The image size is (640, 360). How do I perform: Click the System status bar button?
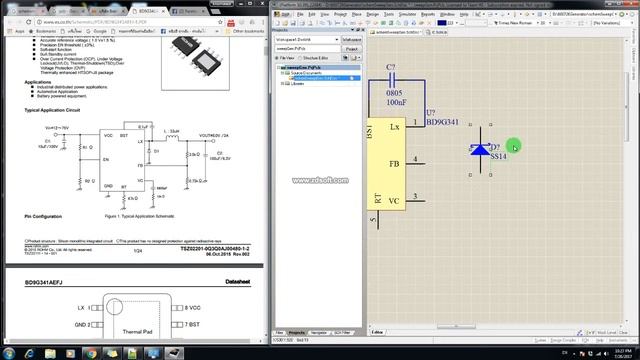(x=540, y=340)
